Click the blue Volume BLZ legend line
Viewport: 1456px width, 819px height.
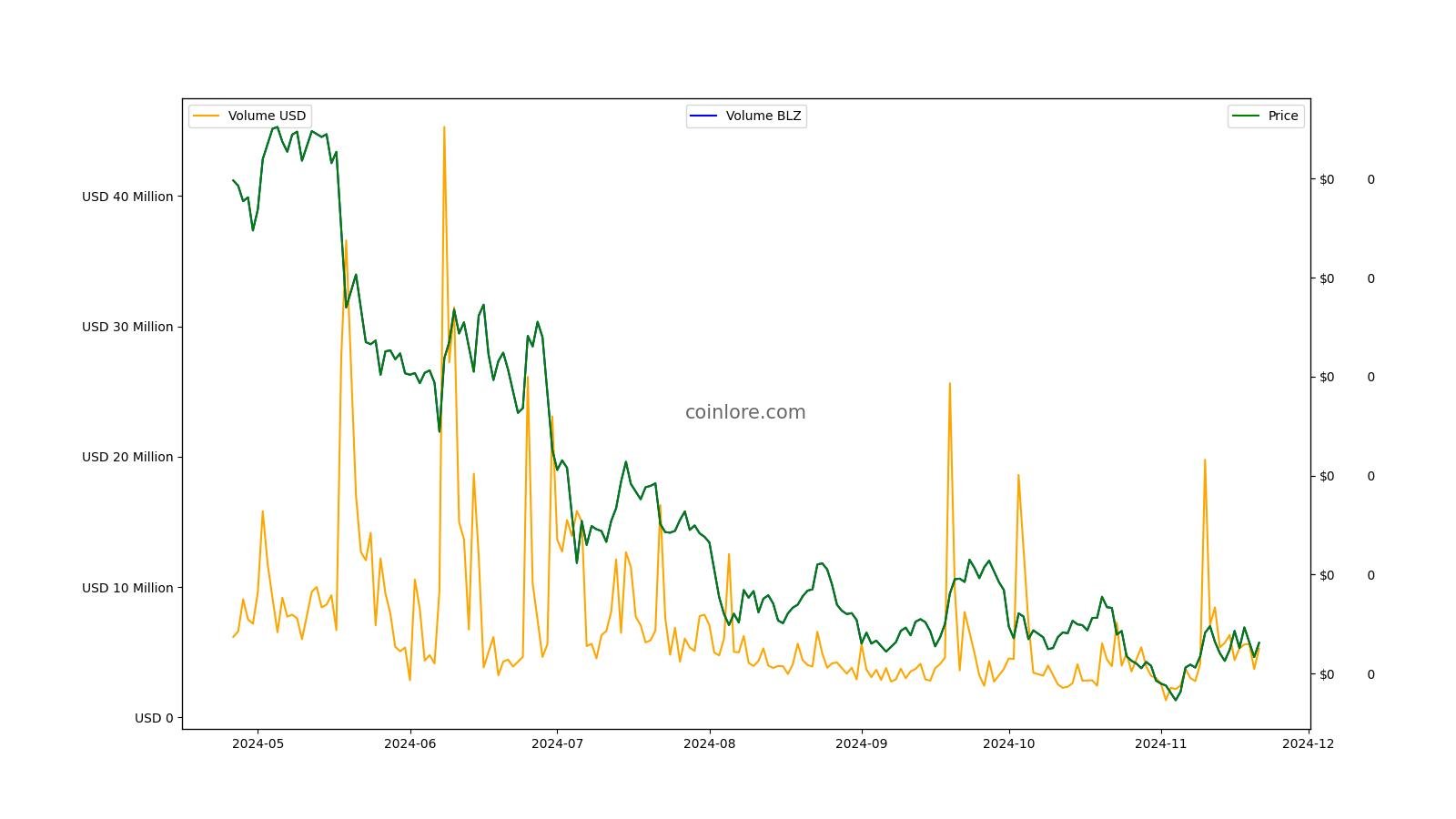(x=704, y=116)
